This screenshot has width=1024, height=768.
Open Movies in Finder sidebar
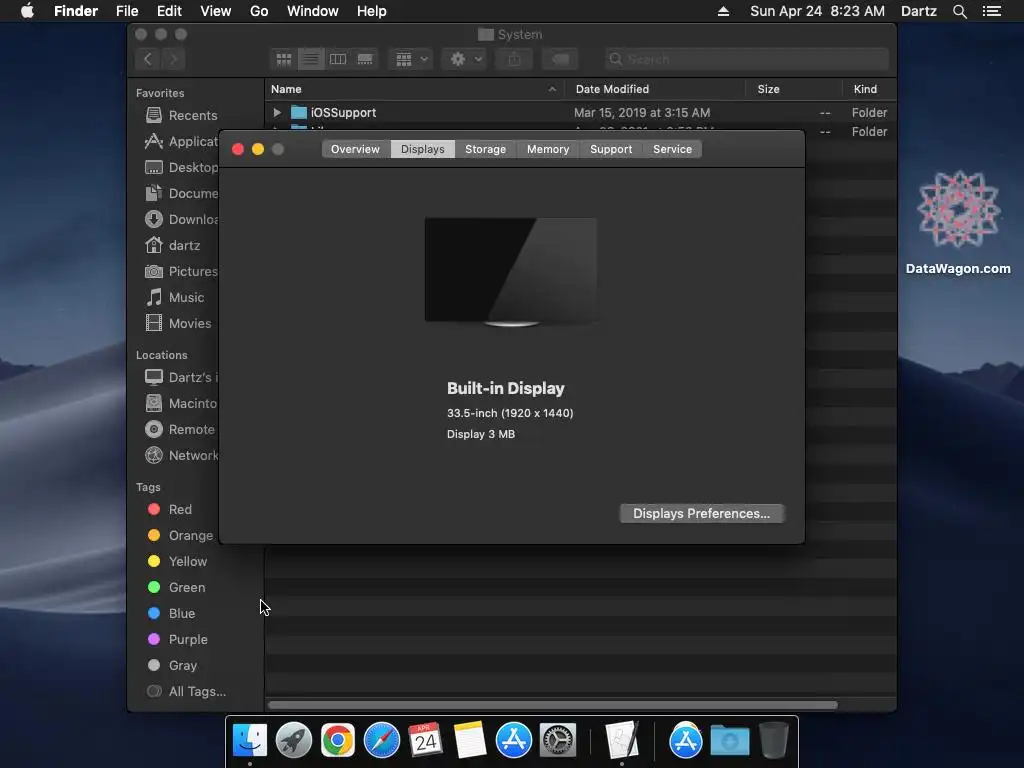(179, 324)
